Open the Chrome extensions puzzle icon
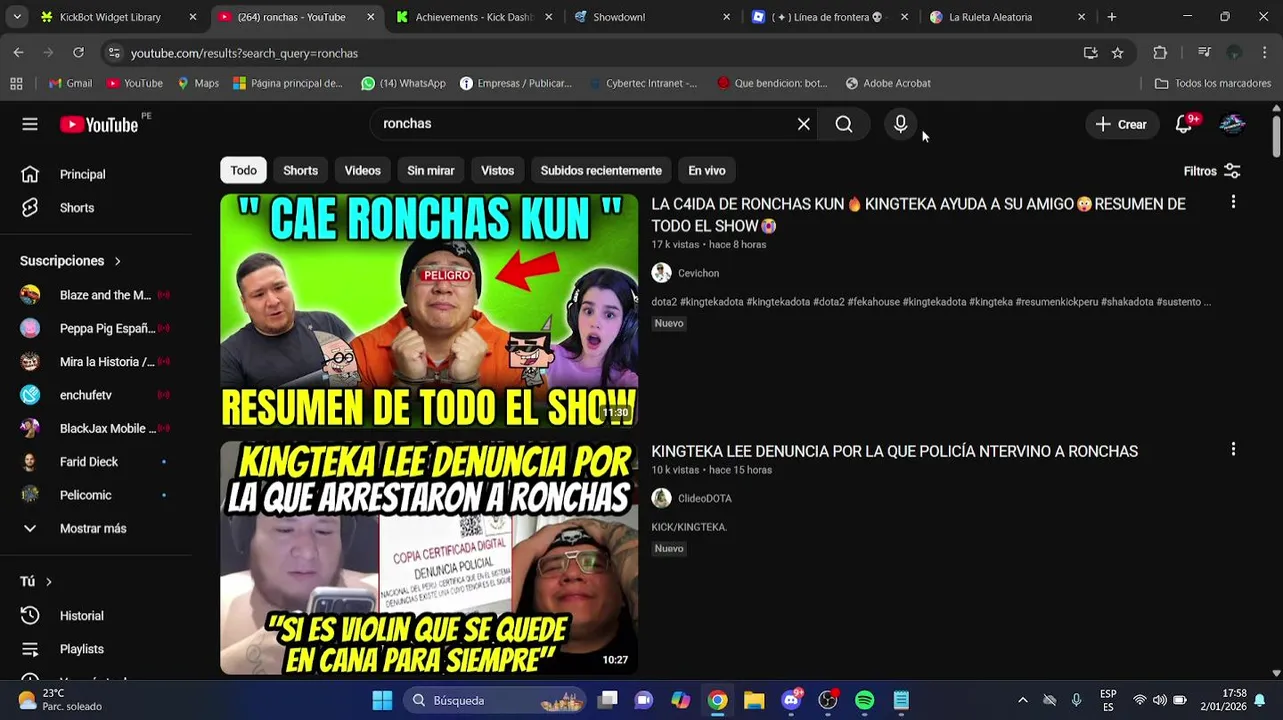This screenshot has width=1283, height=720. (1160, 53)
